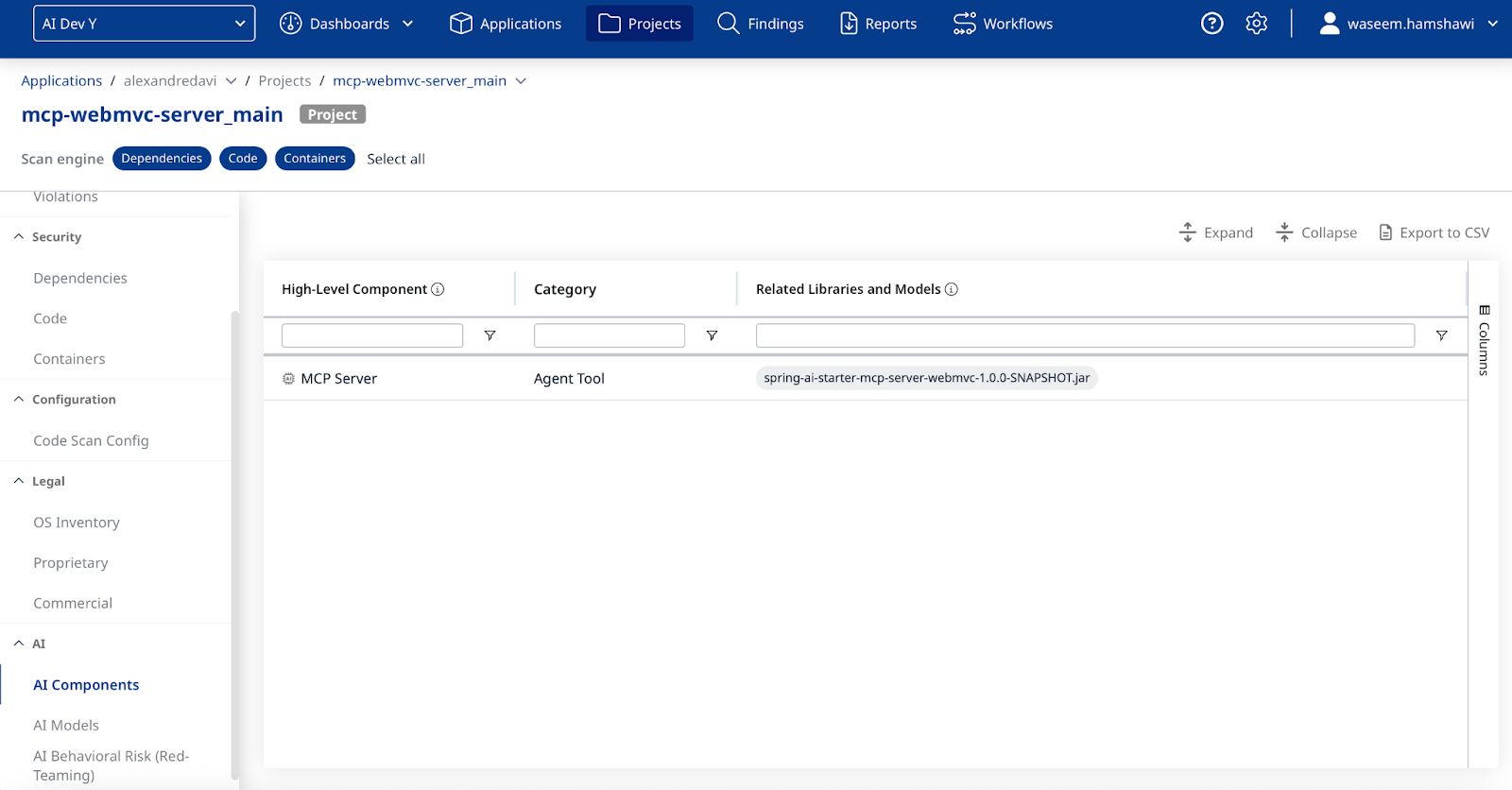Click the Export to CSV file icon
This screenshot has height=790, width=1512.
[1385, 232]
